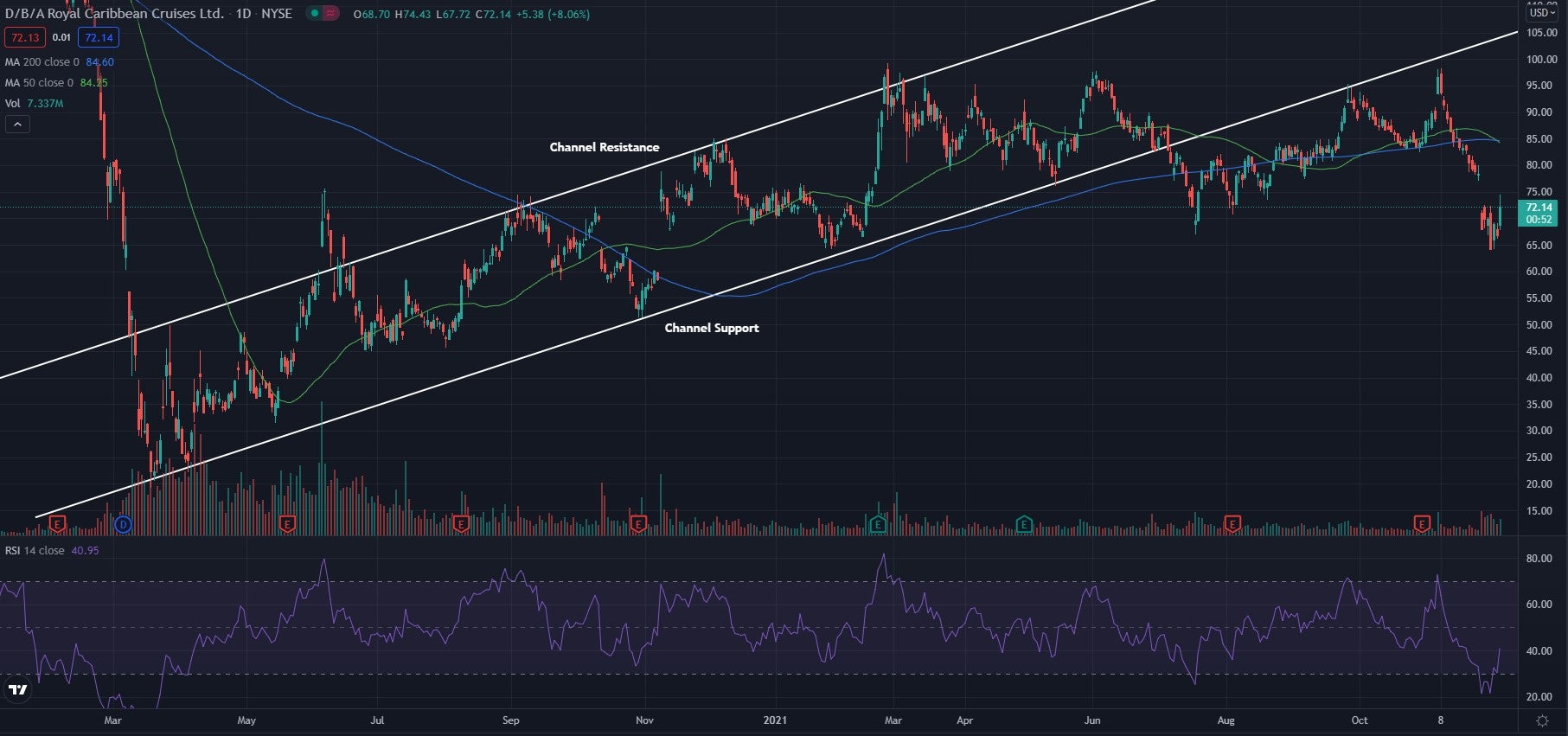
Task: Click the 2021 label on the time axis
Action: 775,720
